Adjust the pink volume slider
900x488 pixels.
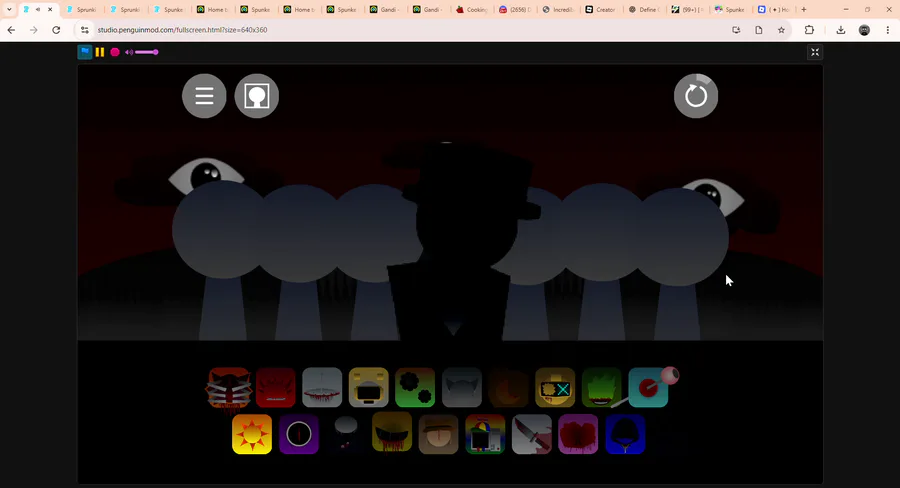tap(147, 52)
